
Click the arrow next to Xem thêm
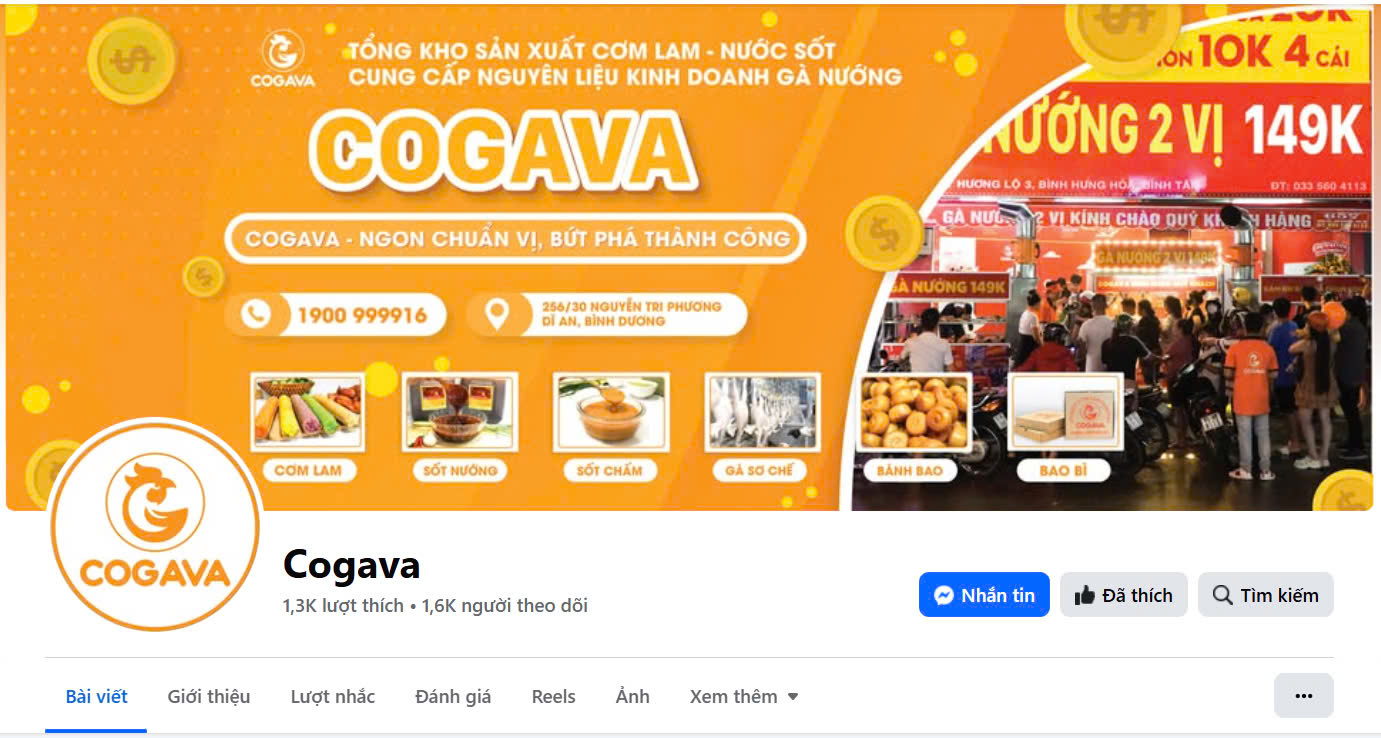(x=793, y=697)
